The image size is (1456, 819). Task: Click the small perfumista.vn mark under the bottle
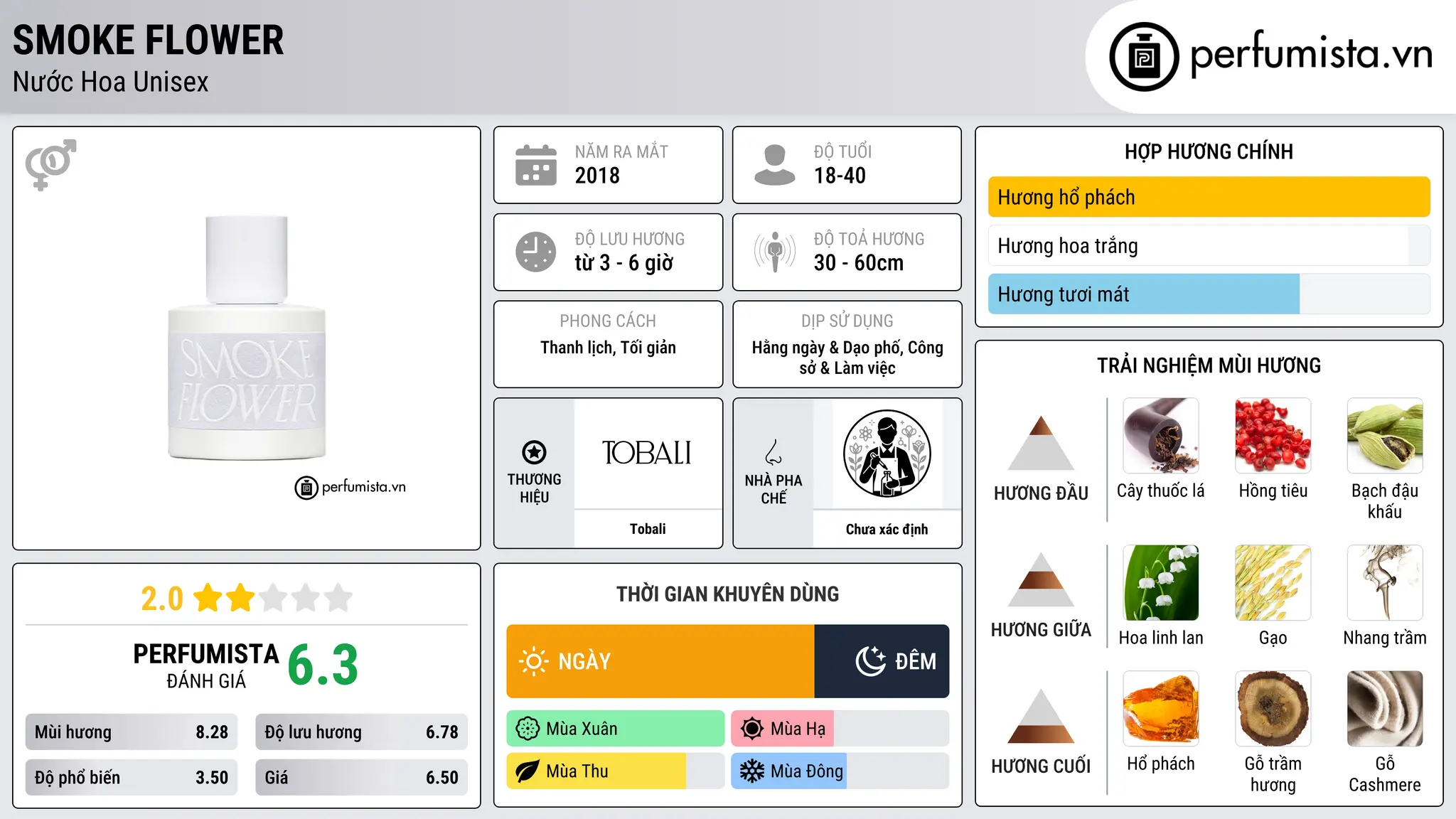pos(350,488)
